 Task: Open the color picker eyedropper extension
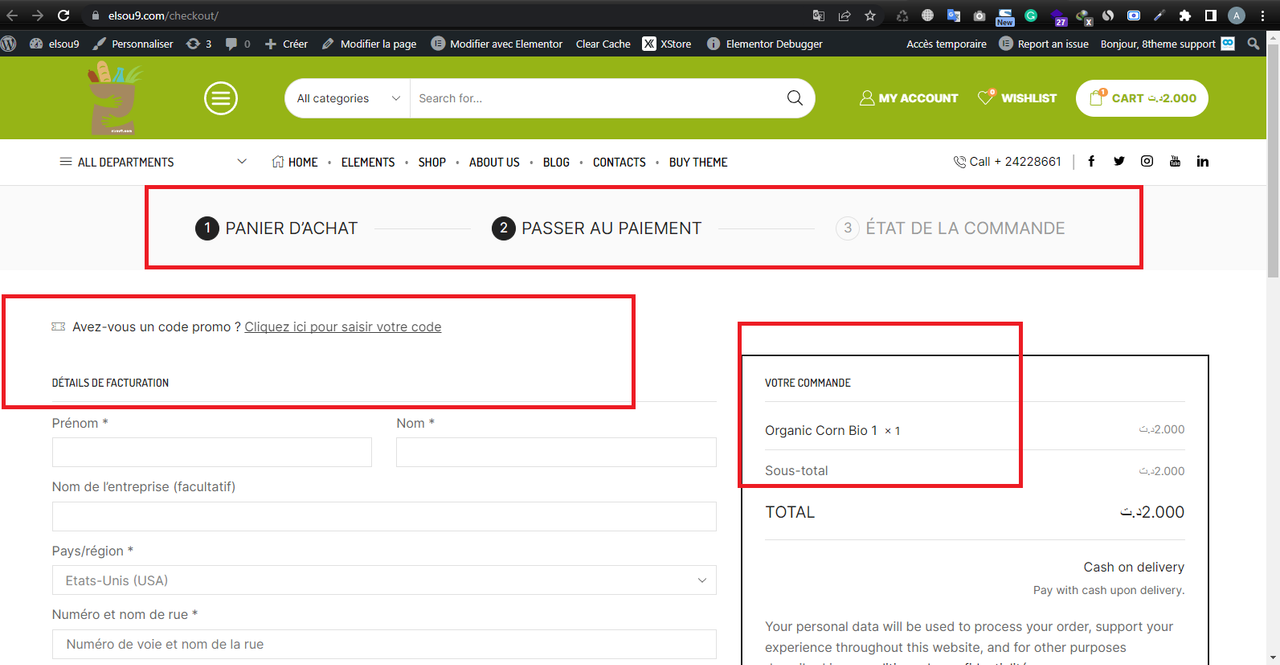tap(1159, 16)
